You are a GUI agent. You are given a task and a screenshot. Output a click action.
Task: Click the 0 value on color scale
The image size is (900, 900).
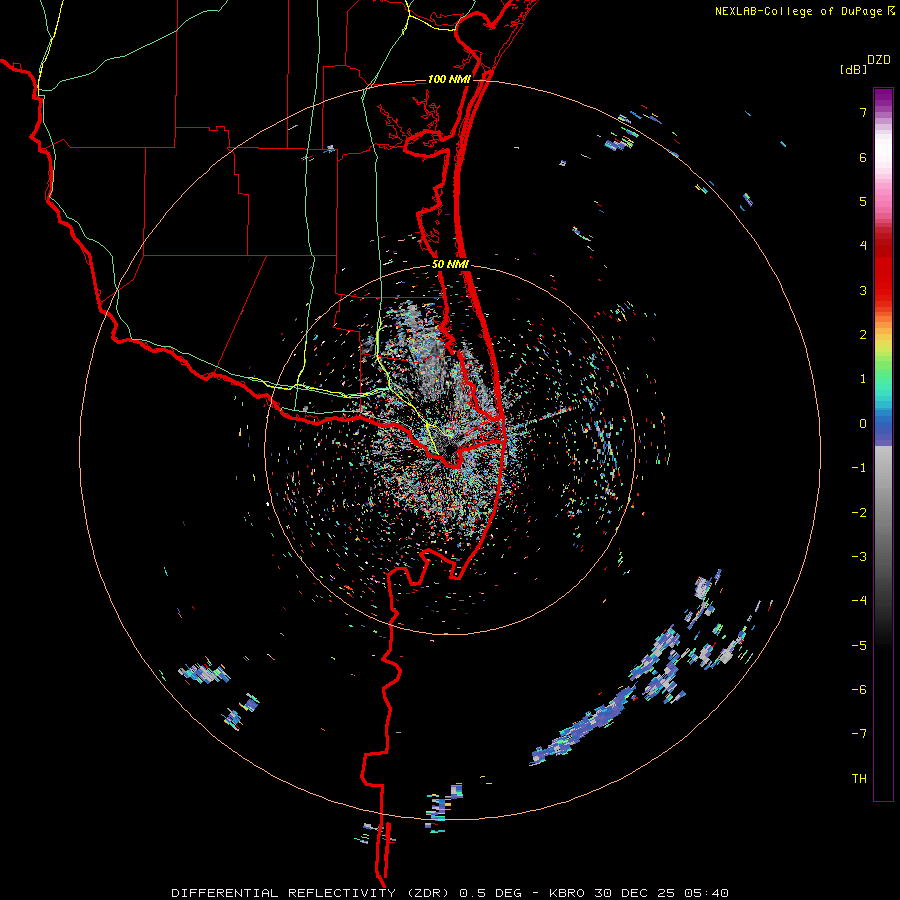[x=863, y=424]
